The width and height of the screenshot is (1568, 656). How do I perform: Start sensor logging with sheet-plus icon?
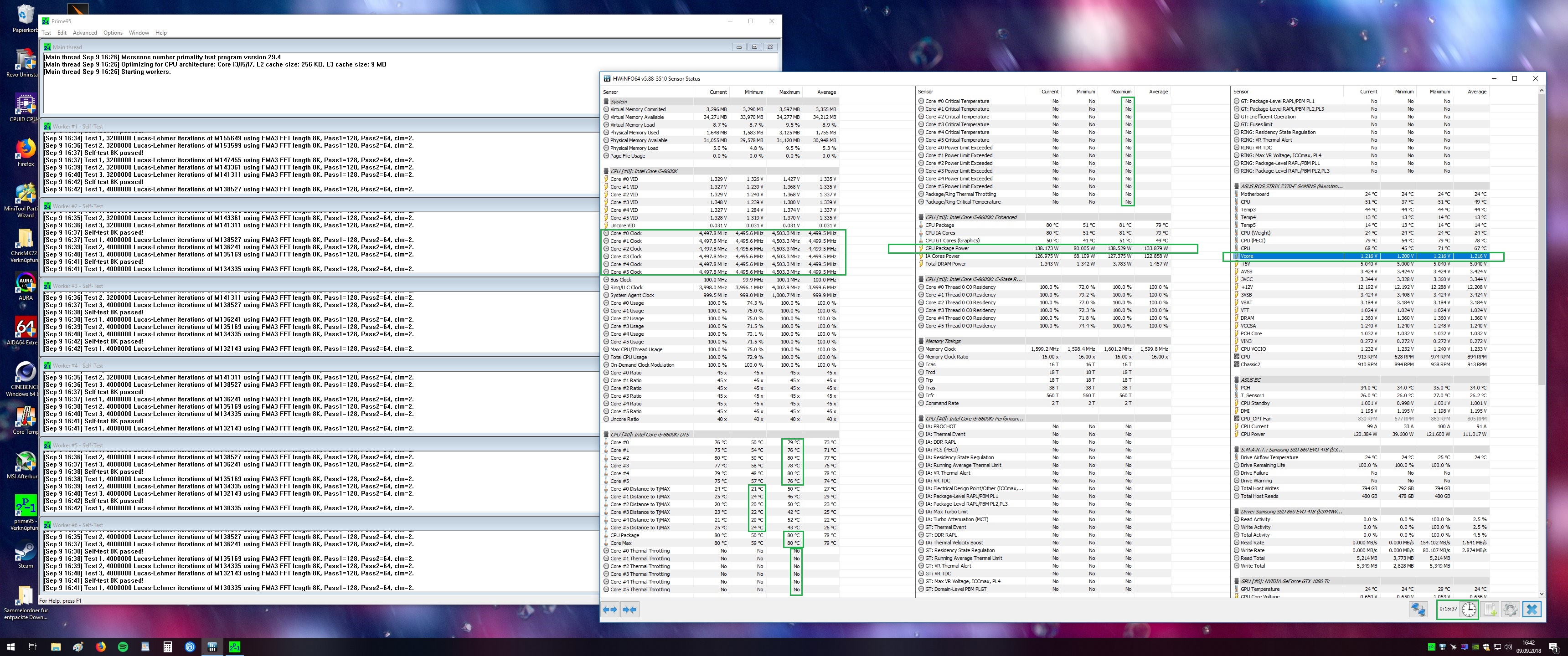pyautogui.click(x=1491, y=609)
